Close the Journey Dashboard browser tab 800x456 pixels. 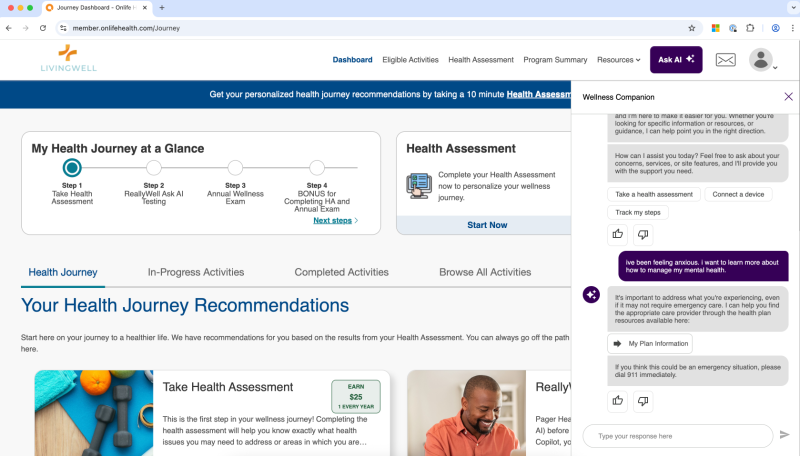[145, 8]
